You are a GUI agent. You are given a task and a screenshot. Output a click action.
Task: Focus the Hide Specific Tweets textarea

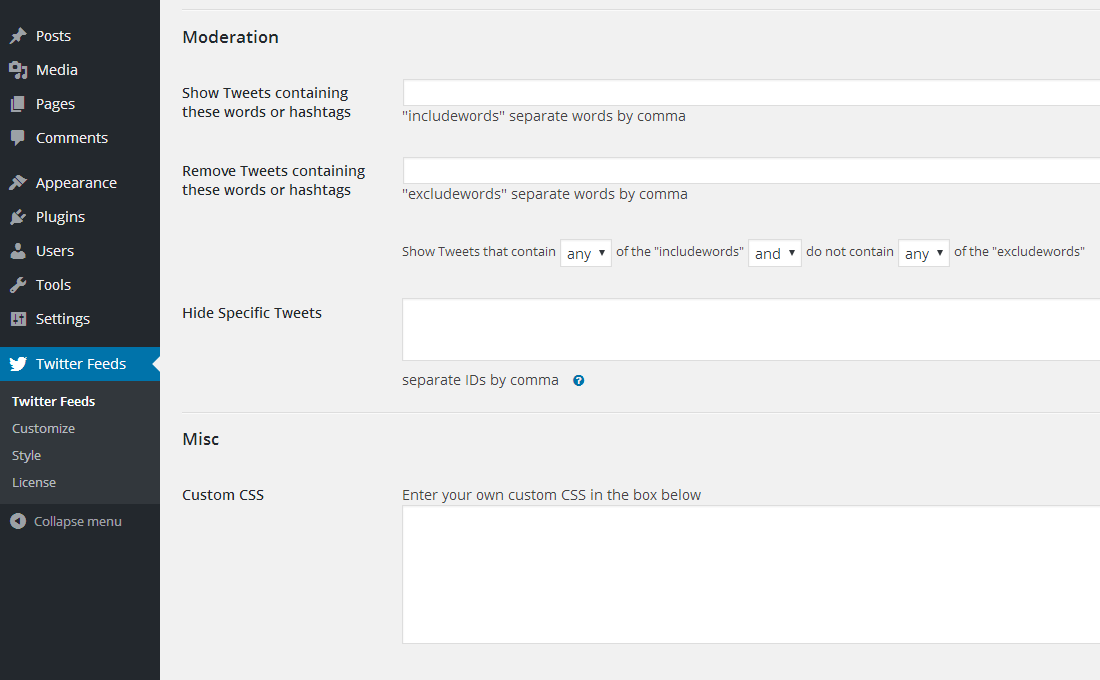[x=750, y=329]
